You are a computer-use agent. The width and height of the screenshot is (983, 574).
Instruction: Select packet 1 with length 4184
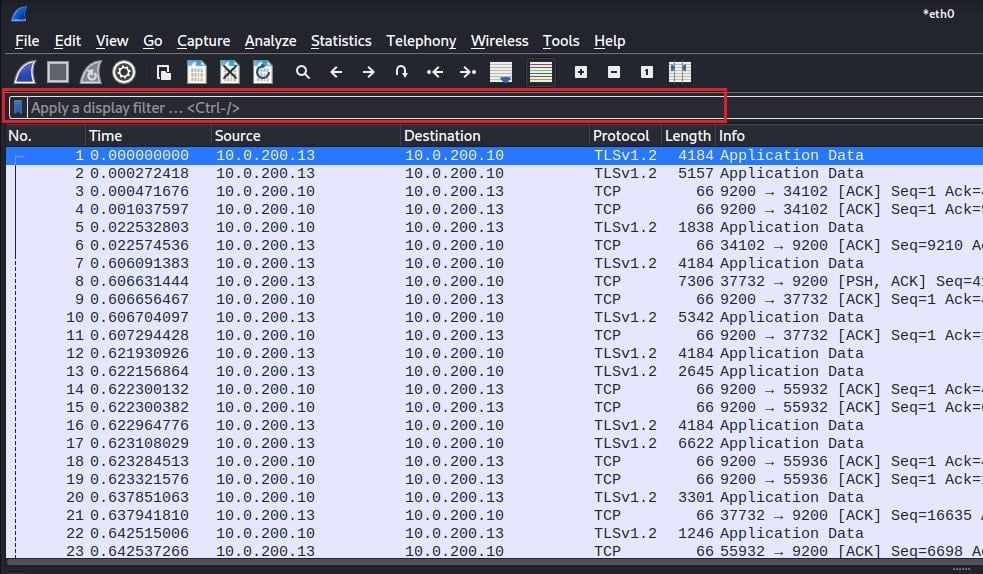(495, 155)
